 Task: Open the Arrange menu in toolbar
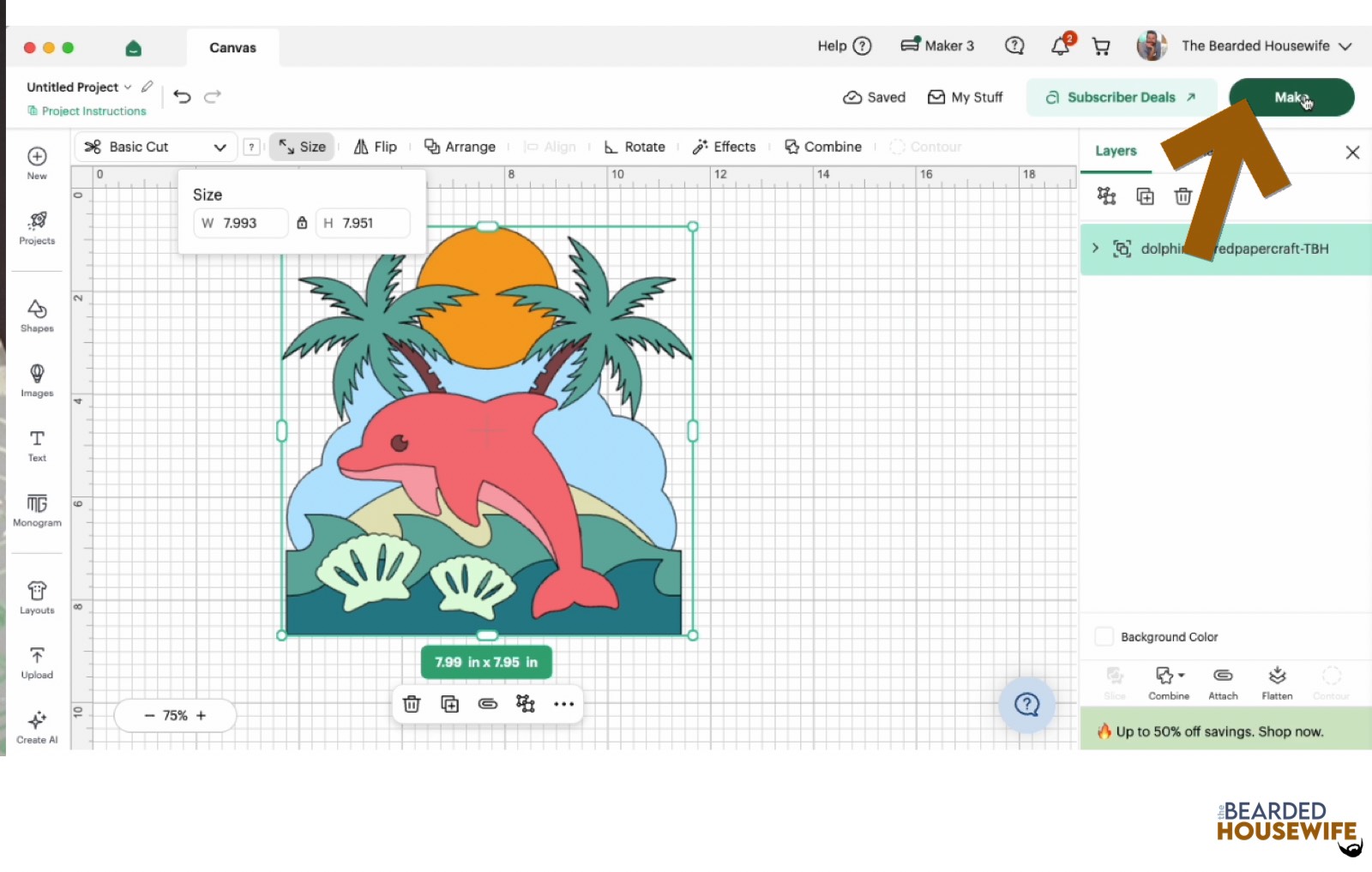[x=460, y=147]
